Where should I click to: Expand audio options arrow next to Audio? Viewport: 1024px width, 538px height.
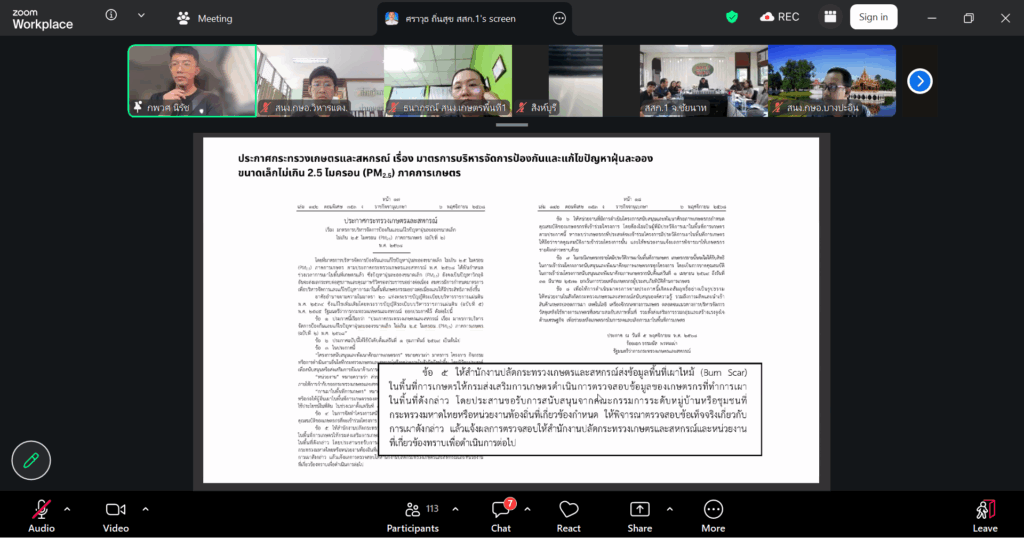pos(67,509)
